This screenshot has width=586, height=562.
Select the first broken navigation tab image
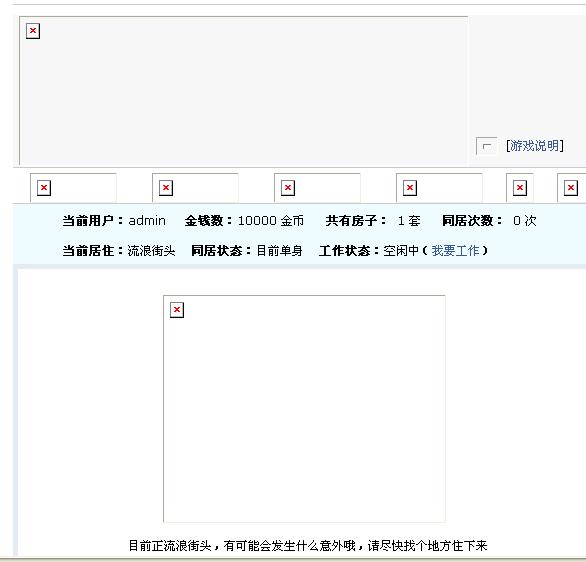(x=73, y=188)
